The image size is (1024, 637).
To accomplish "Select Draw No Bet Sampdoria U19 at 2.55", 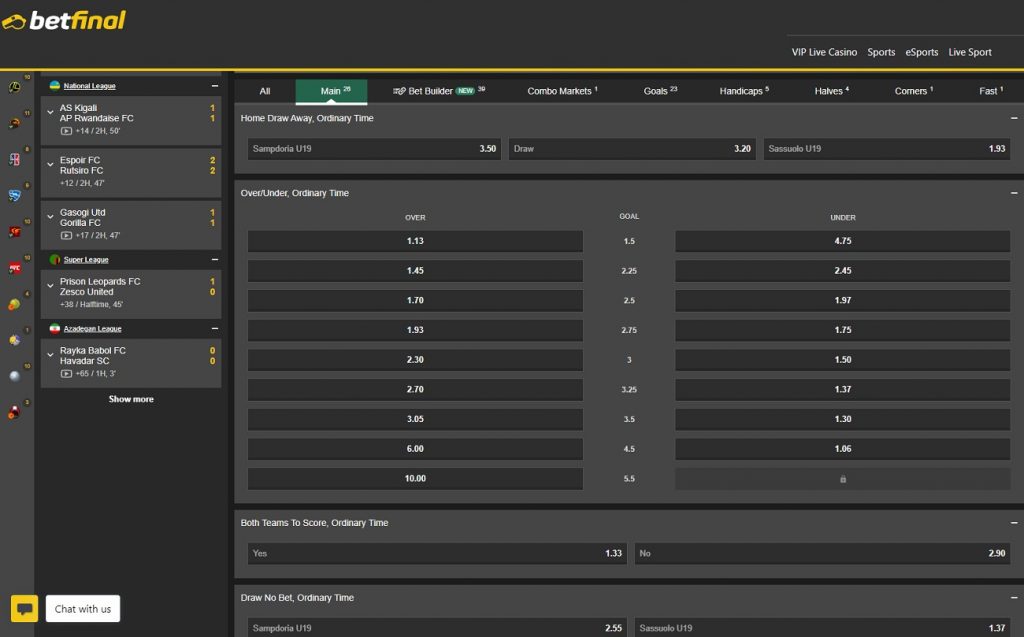I will [437, 628].
